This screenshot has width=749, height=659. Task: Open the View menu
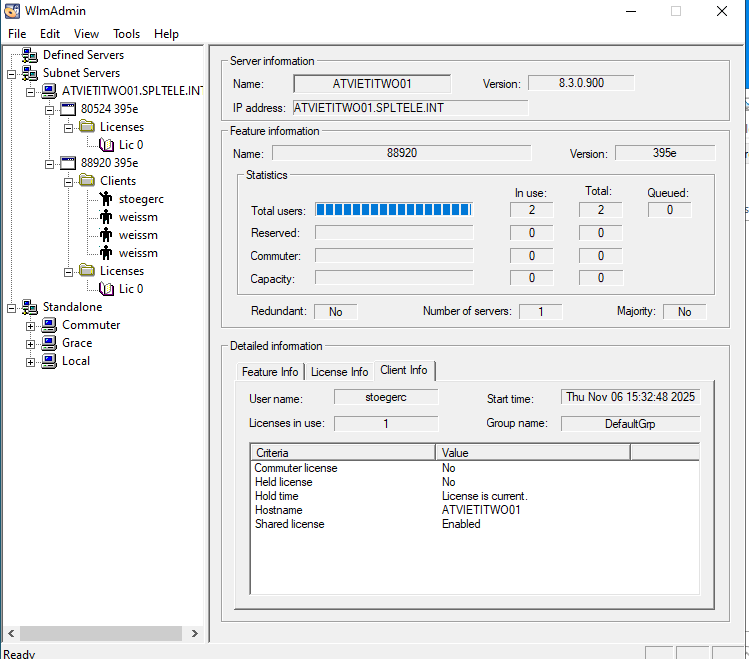tap(86, 34)
